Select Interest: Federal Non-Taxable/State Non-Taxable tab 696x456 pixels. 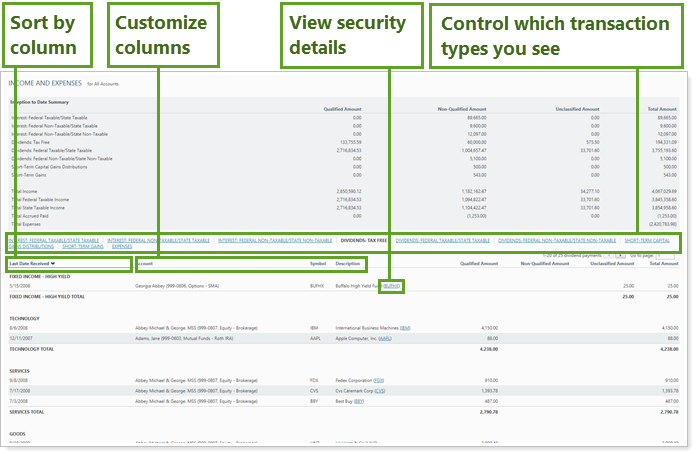tap(275, 240)
